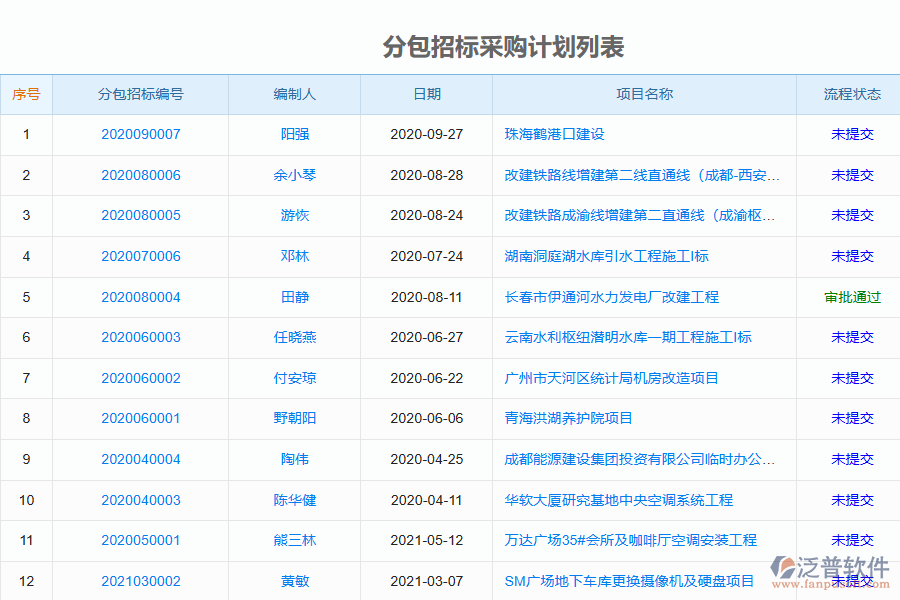Open bid number link 2020070006
900x600 pixels.
139,256
